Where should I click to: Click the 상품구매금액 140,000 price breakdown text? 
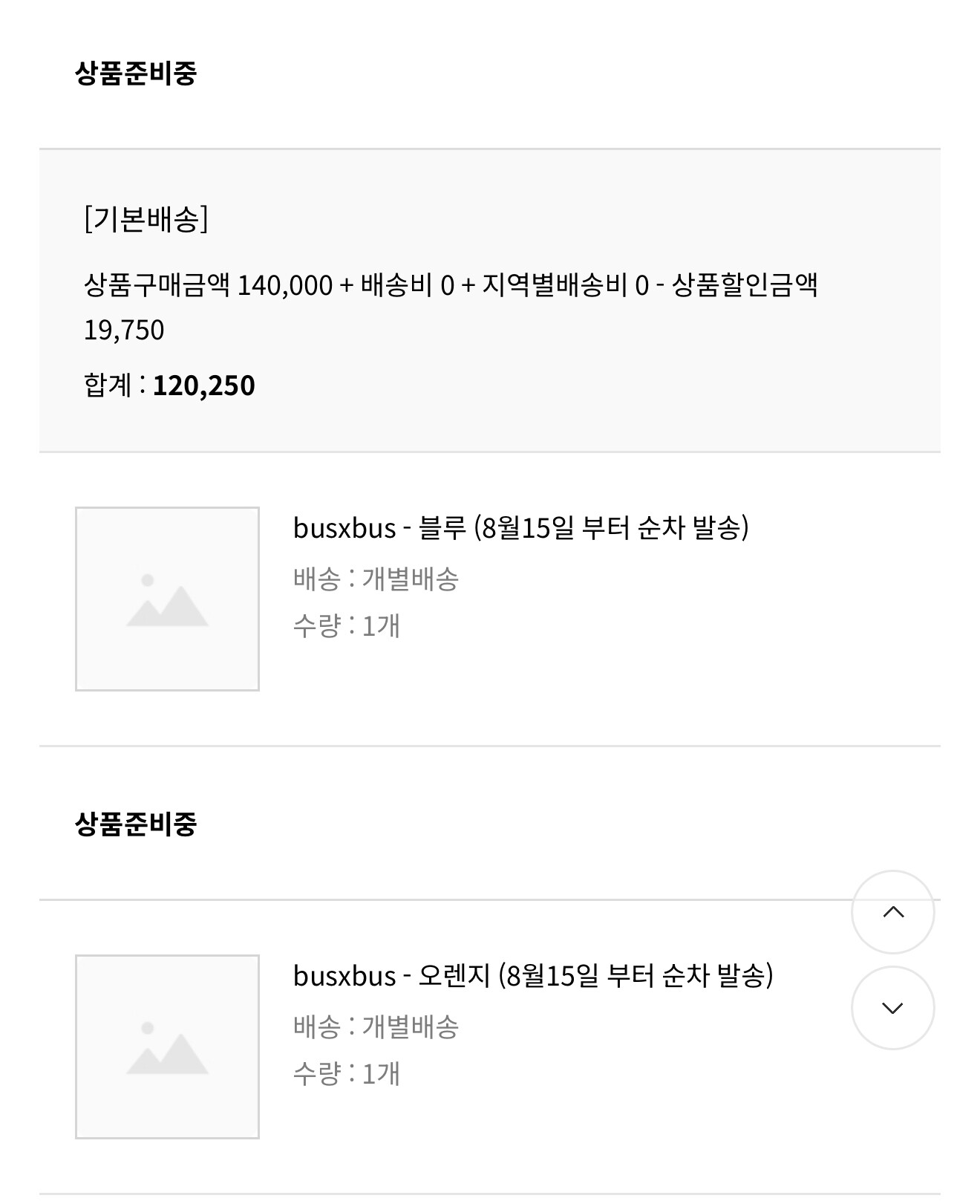point(208,285)
